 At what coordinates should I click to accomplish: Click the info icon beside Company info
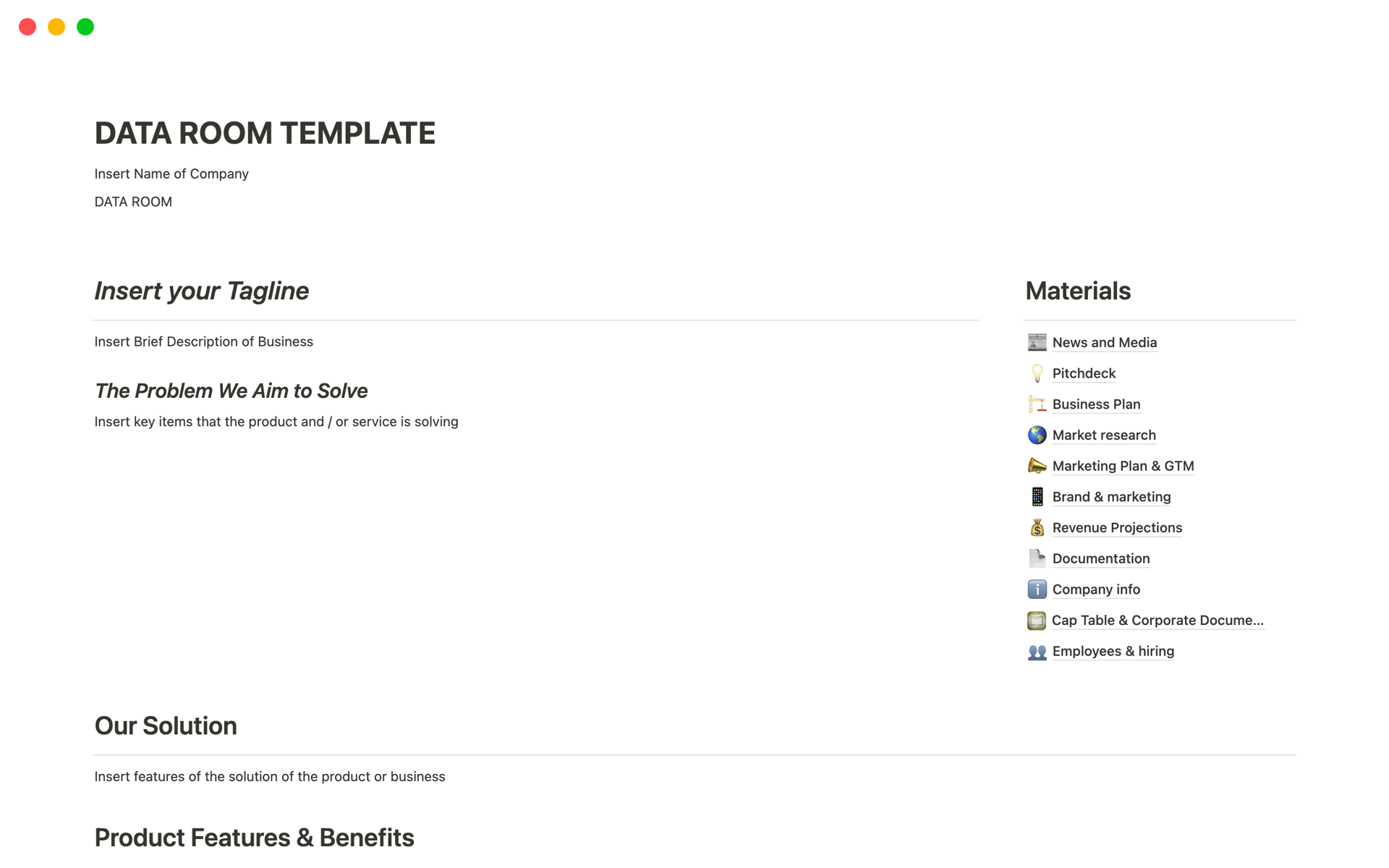tap(1037, 590)
